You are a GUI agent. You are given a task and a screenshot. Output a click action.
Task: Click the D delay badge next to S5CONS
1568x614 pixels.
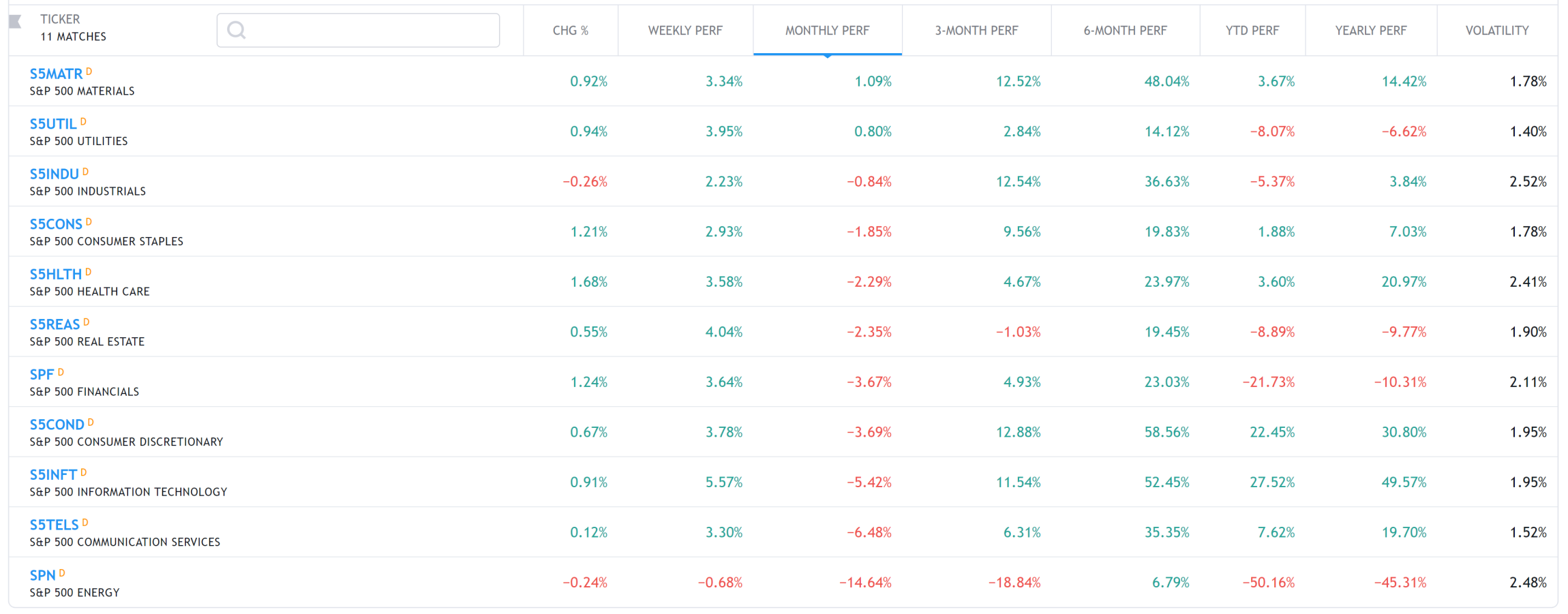[x=89, y=221]
